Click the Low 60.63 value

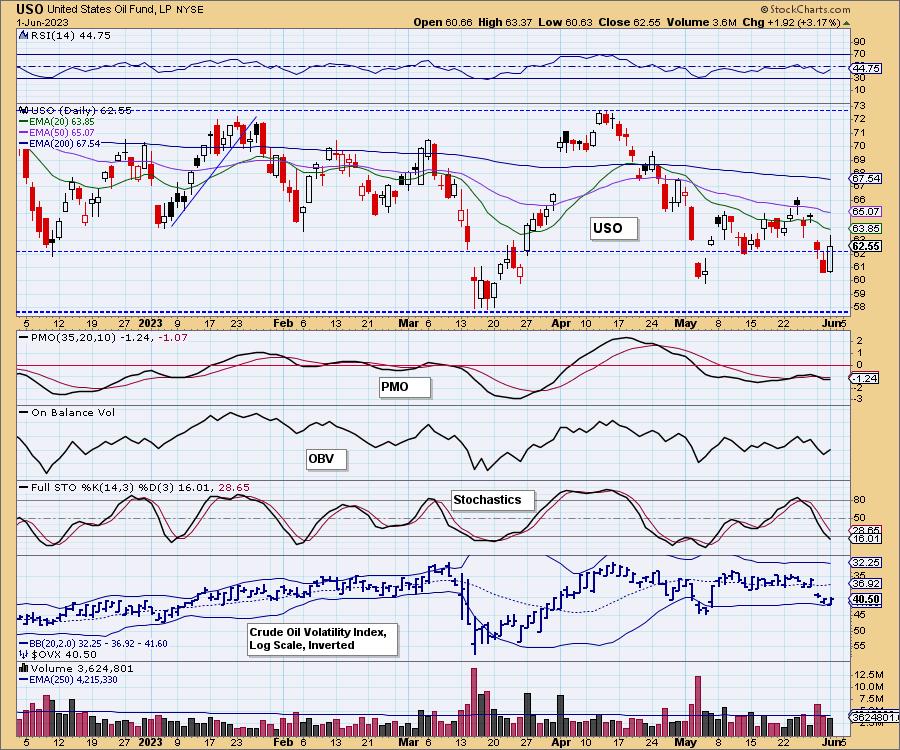565,22
